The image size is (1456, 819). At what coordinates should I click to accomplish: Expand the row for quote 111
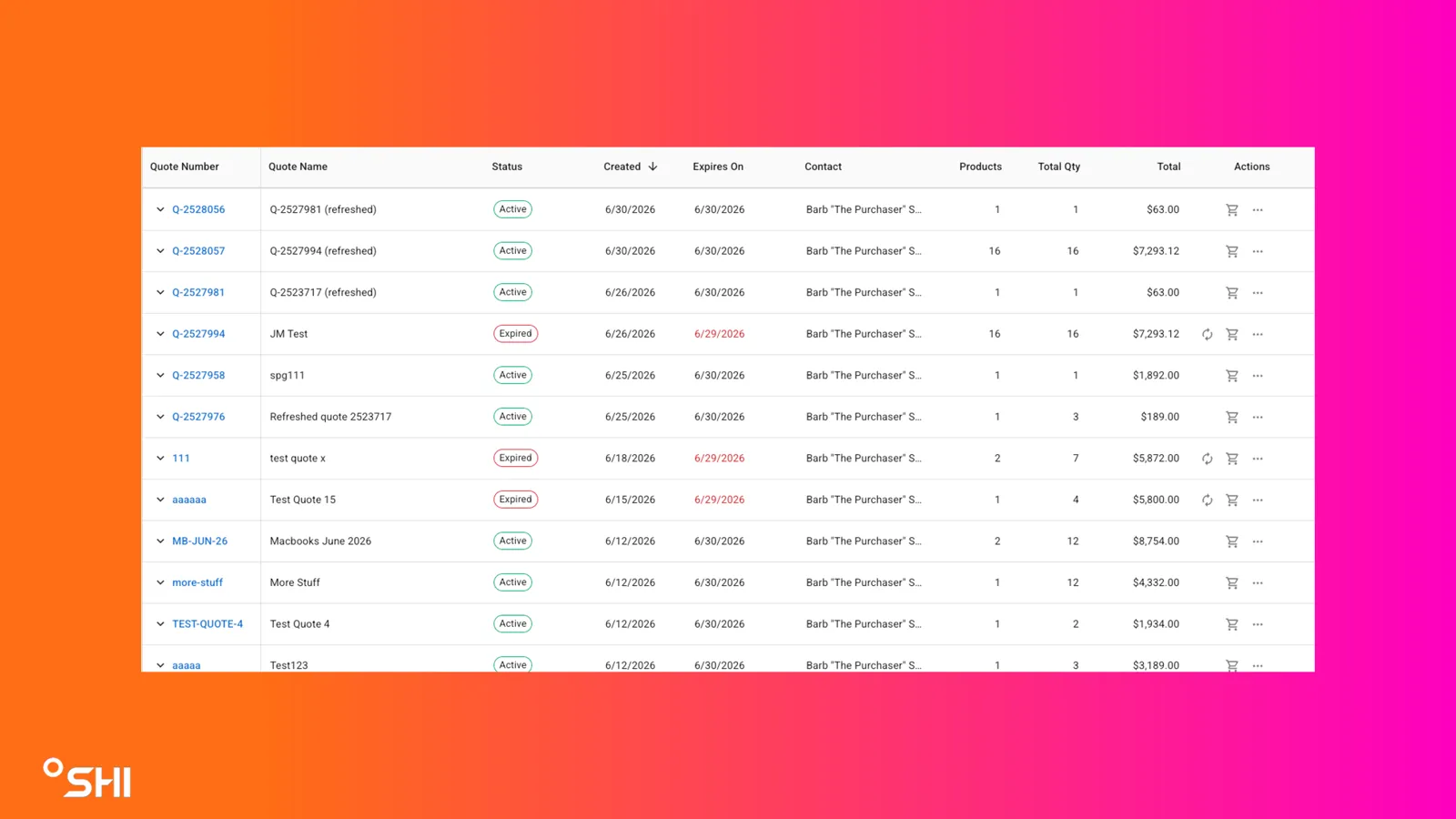tap(160, 459)
